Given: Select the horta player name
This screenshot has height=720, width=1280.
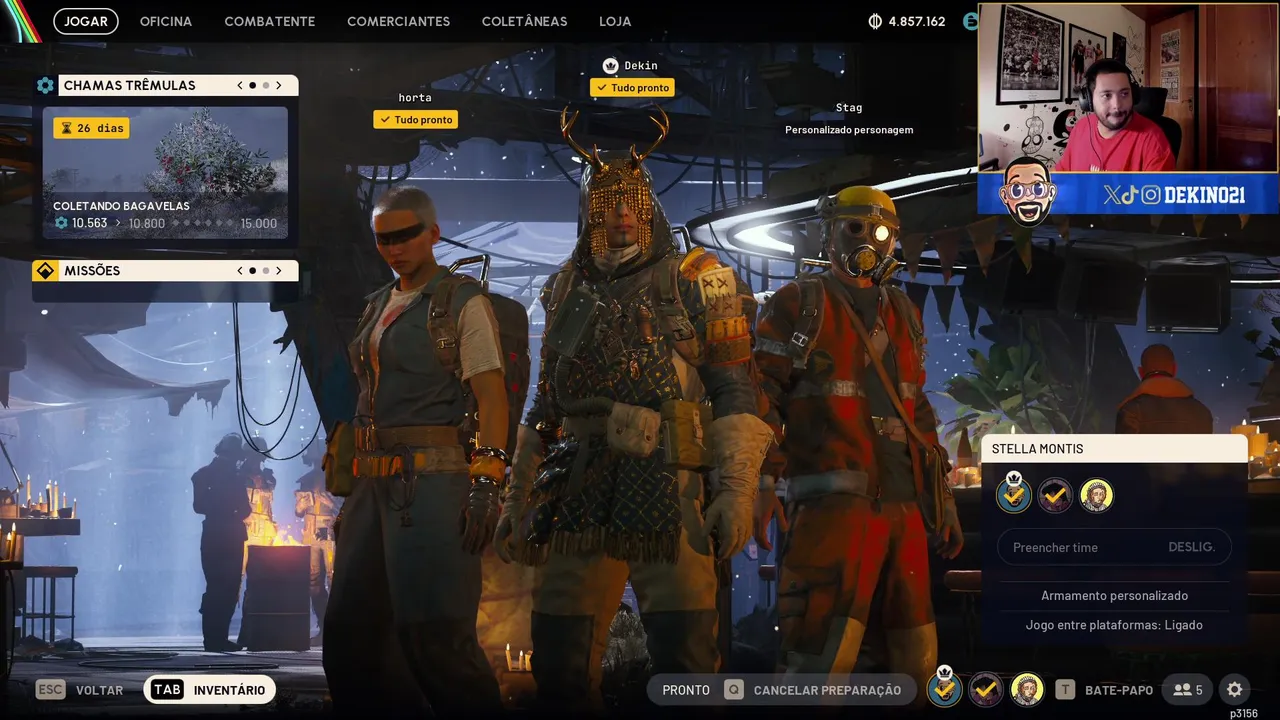Looking at the screenshot, I should coord(415,98).
